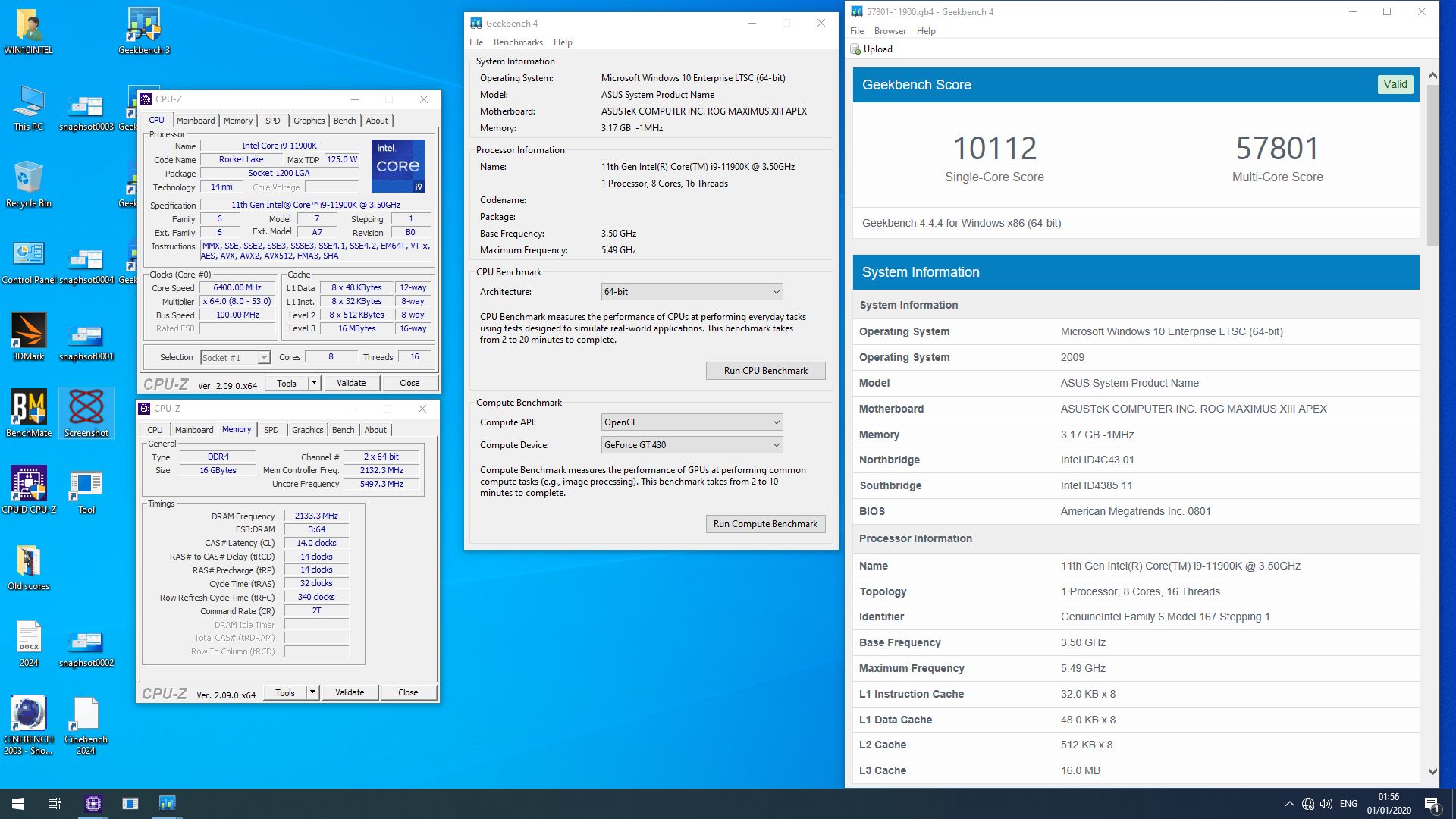
Task: Switch to SPD tab in upper CPU-Z
Action: (x=273, y=121)
